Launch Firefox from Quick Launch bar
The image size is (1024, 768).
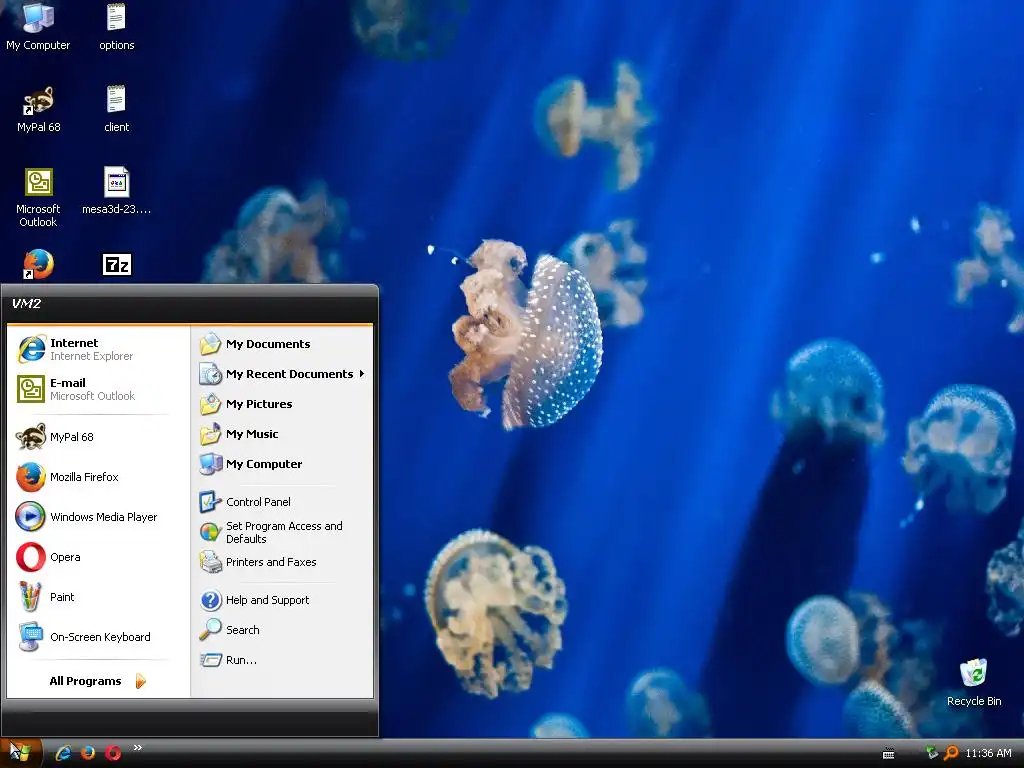[x=88, y=753]
